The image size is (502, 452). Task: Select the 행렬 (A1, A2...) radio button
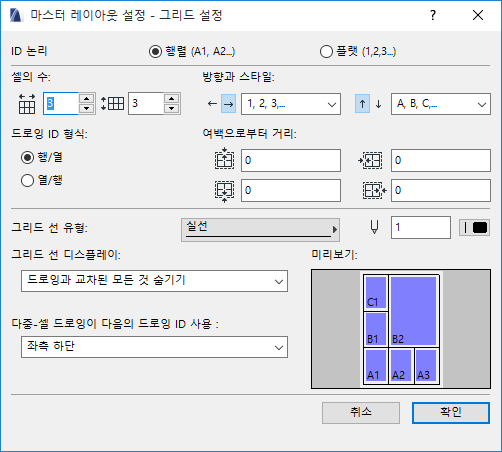155,52
